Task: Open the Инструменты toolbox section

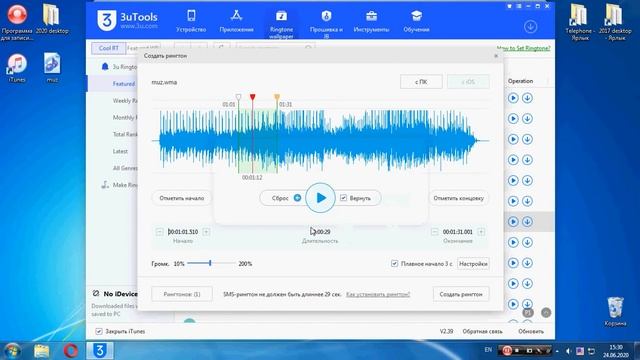Action: point(371,21)
